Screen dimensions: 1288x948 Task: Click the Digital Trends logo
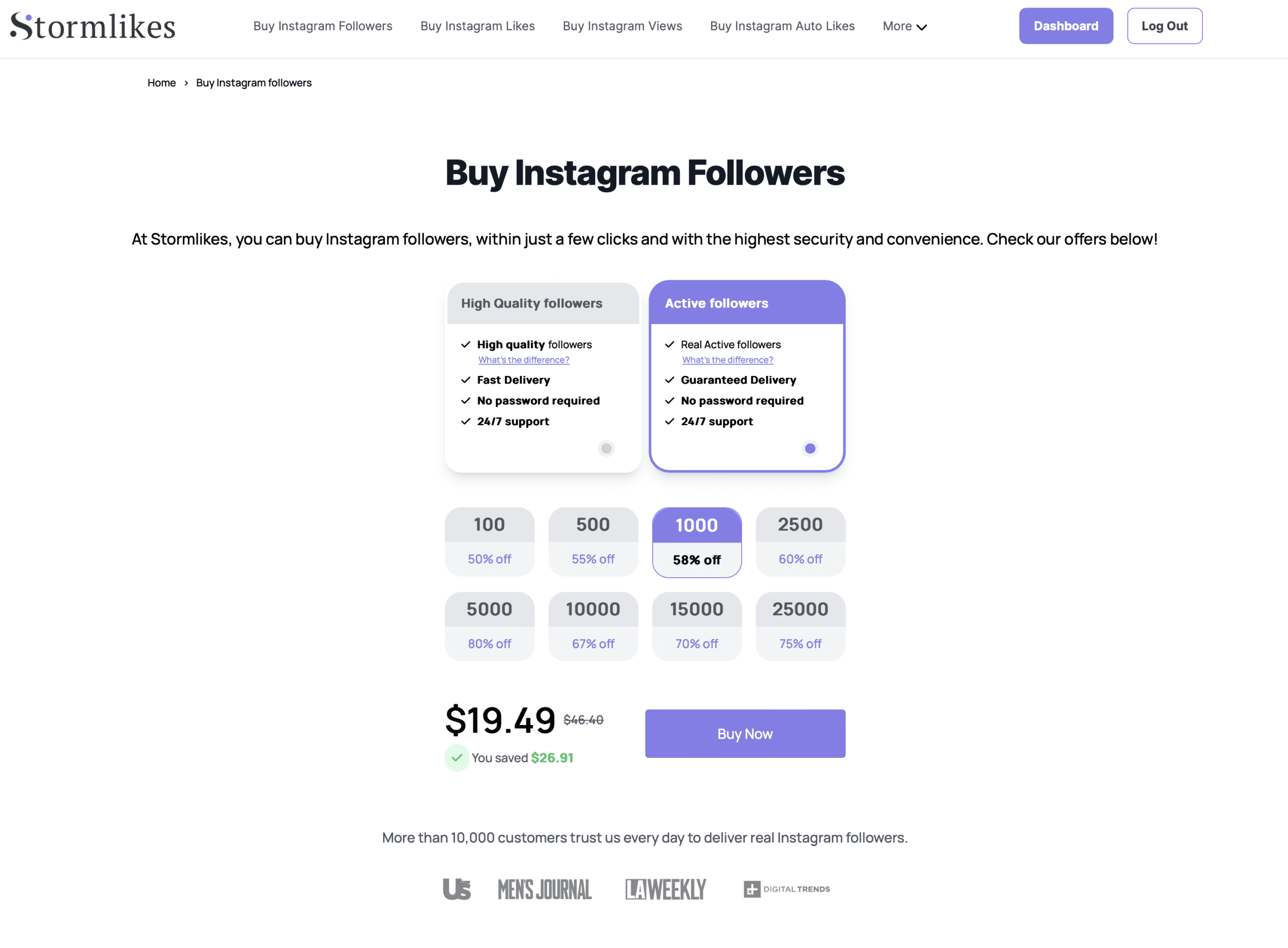(x=786, y=889)
